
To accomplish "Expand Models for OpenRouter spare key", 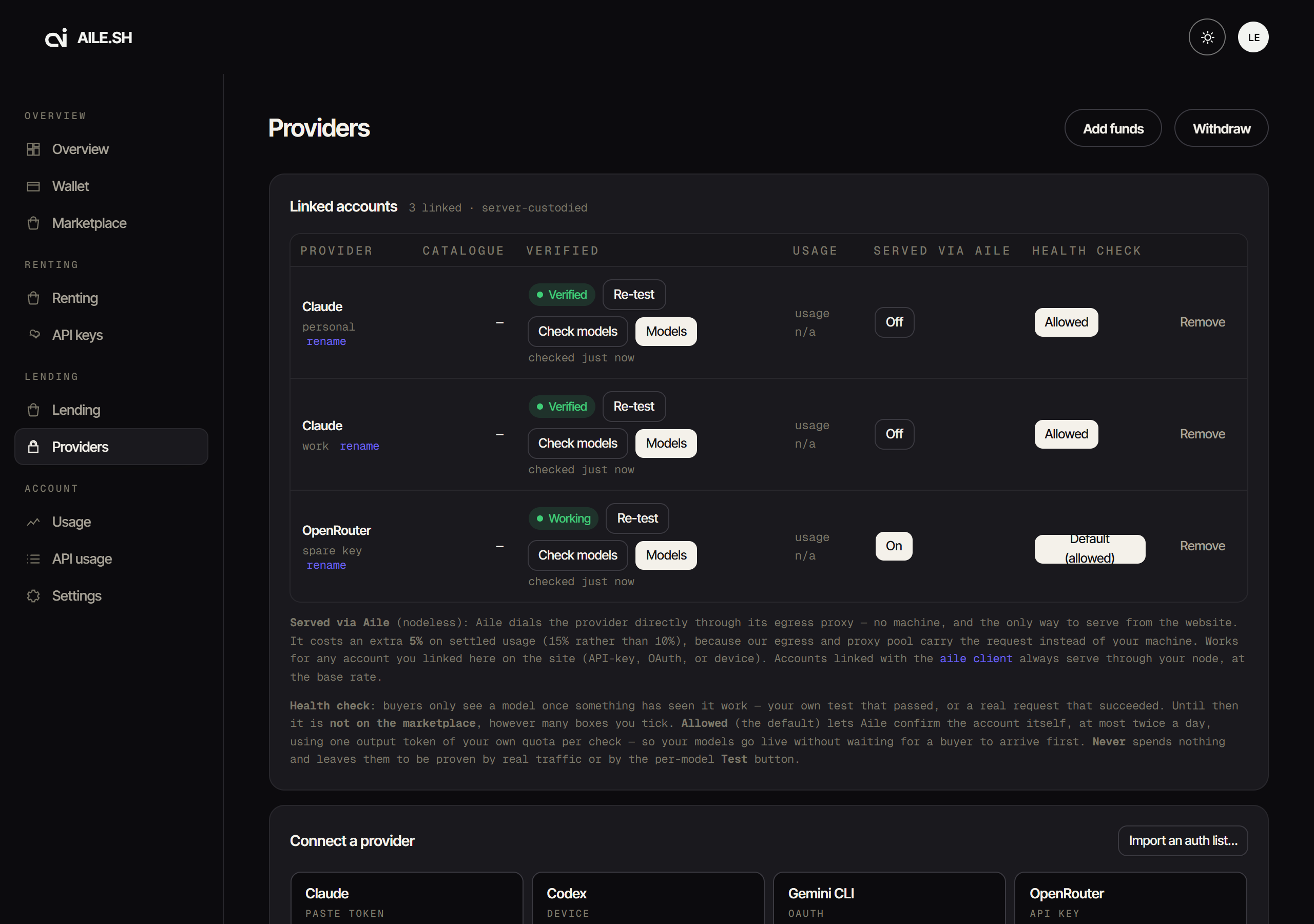I will tap(666, 555).
